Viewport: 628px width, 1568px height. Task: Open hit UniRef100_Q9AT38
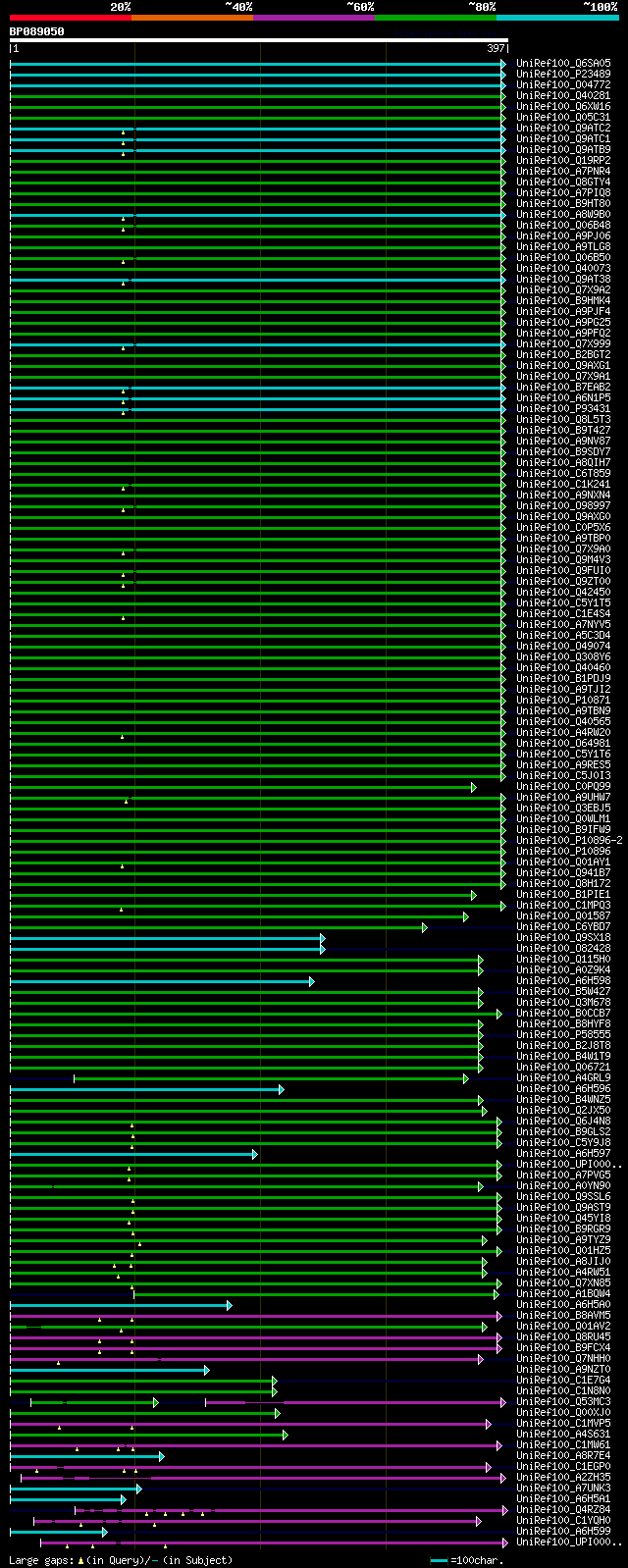coord(563,279)
